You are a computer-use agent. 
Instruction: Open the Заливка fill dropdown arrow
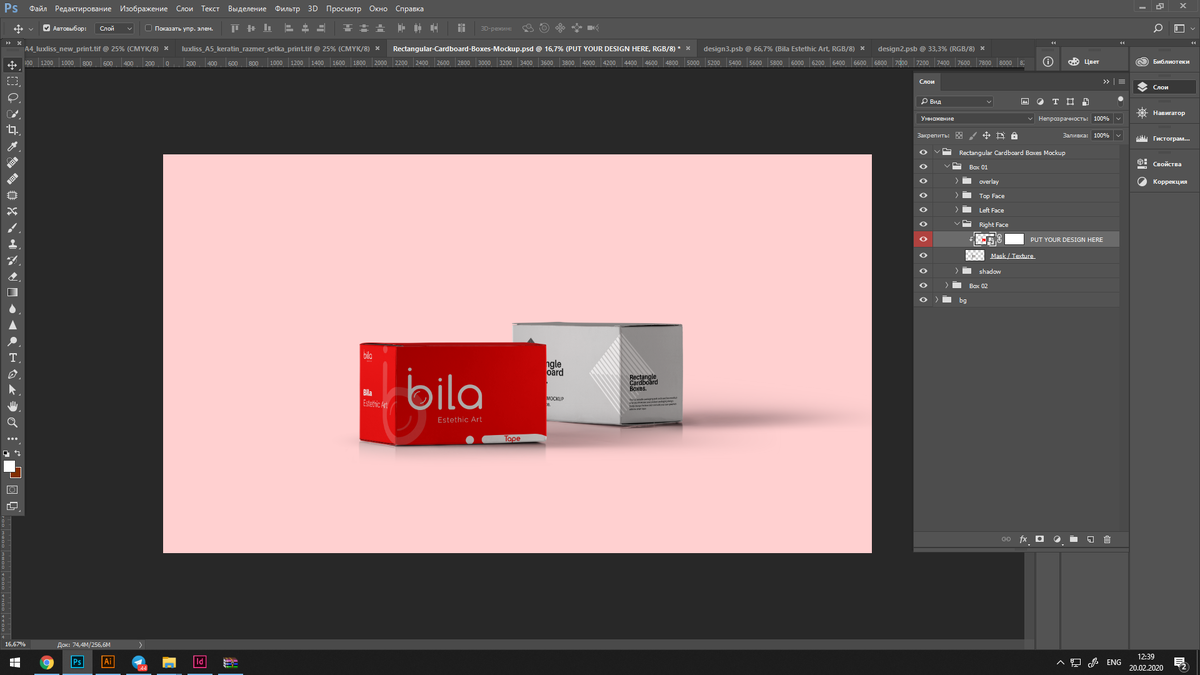(x=1118, y=135)
